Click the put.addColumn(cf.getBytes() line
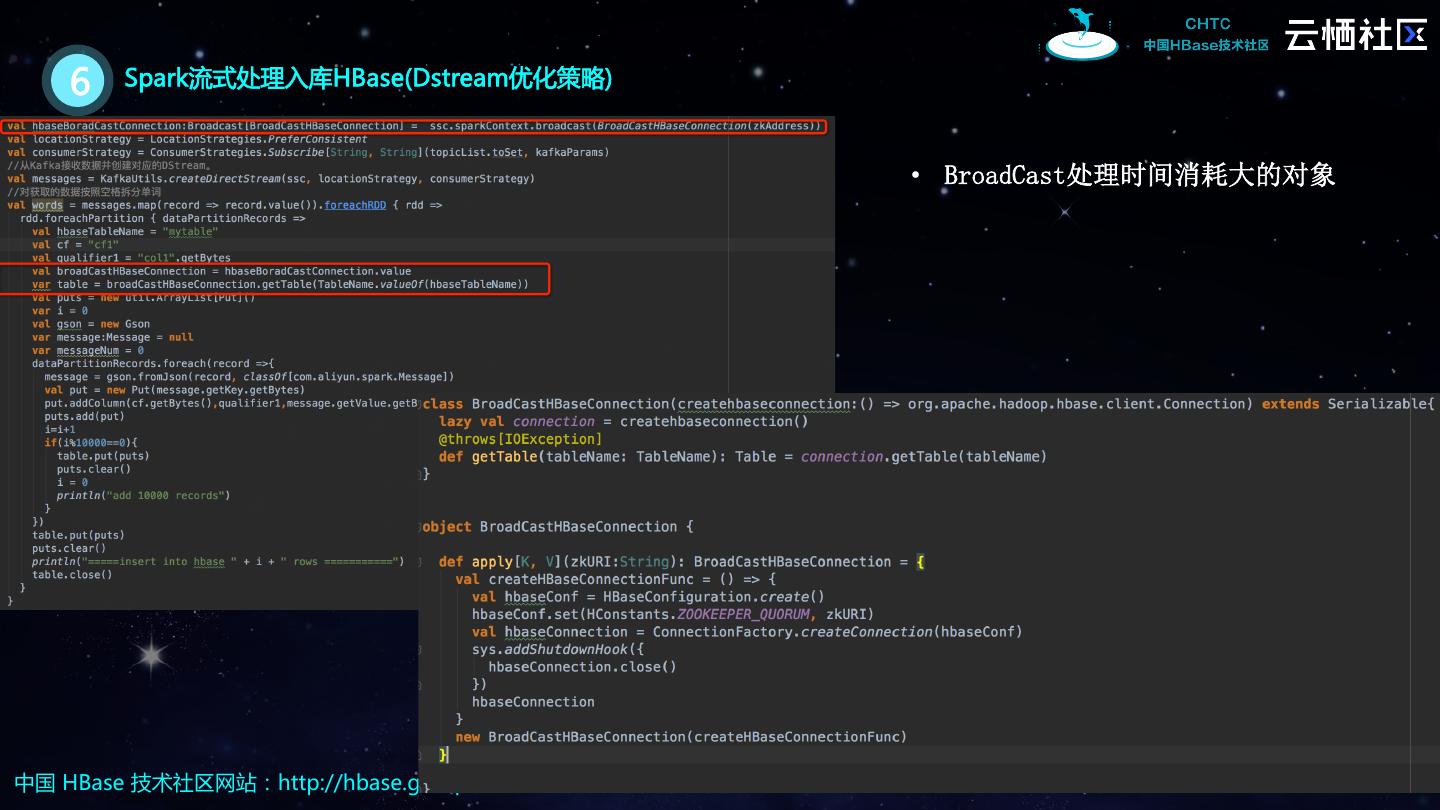 (231, 403)
